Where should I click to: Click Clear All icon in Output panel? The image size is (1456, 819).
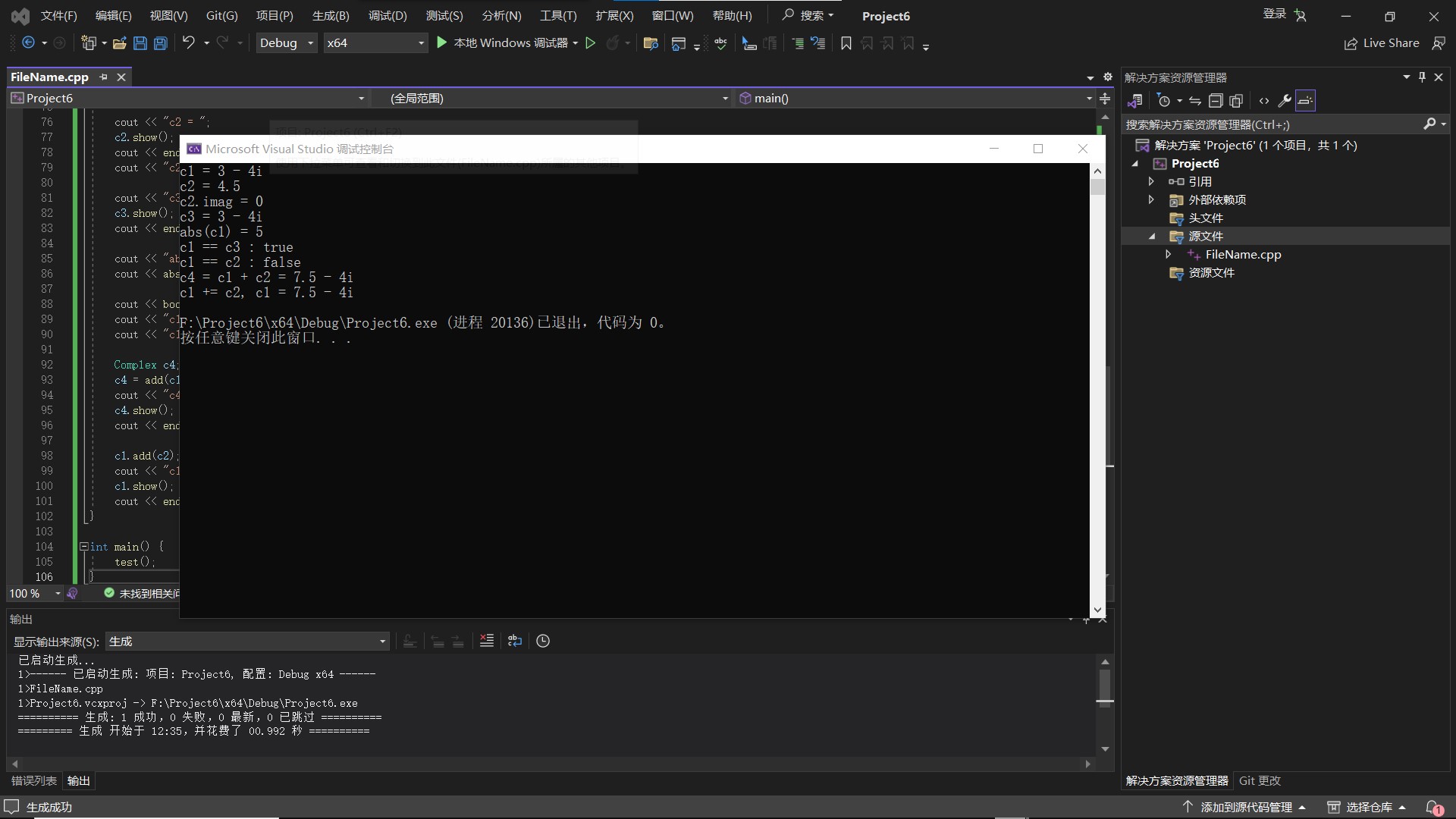(x=487, y=641)
